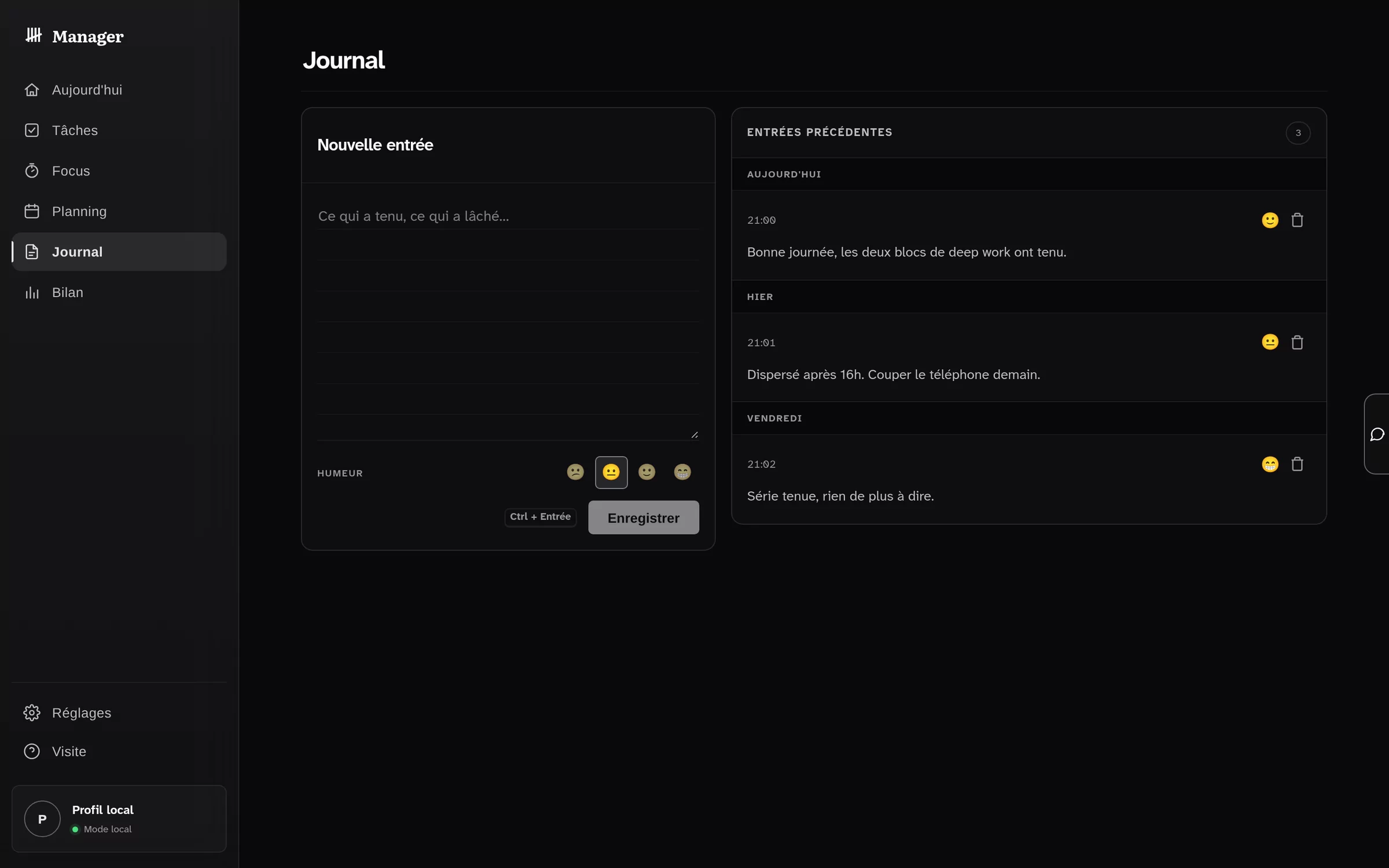Open the Visite help icon
1389x868 pixels.
(x=32, y=751)
